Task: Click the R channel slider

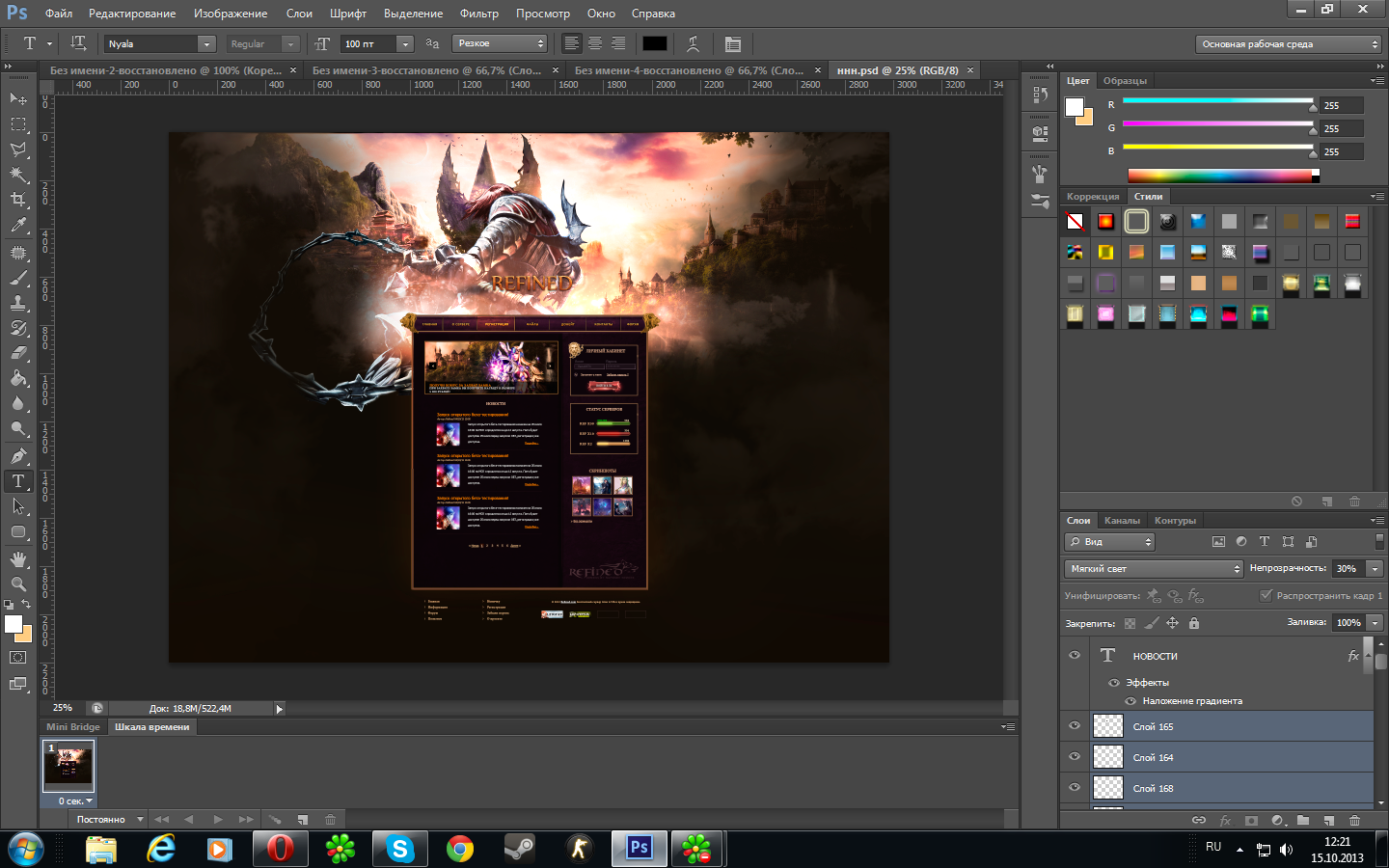Action: click(1217, 102)
